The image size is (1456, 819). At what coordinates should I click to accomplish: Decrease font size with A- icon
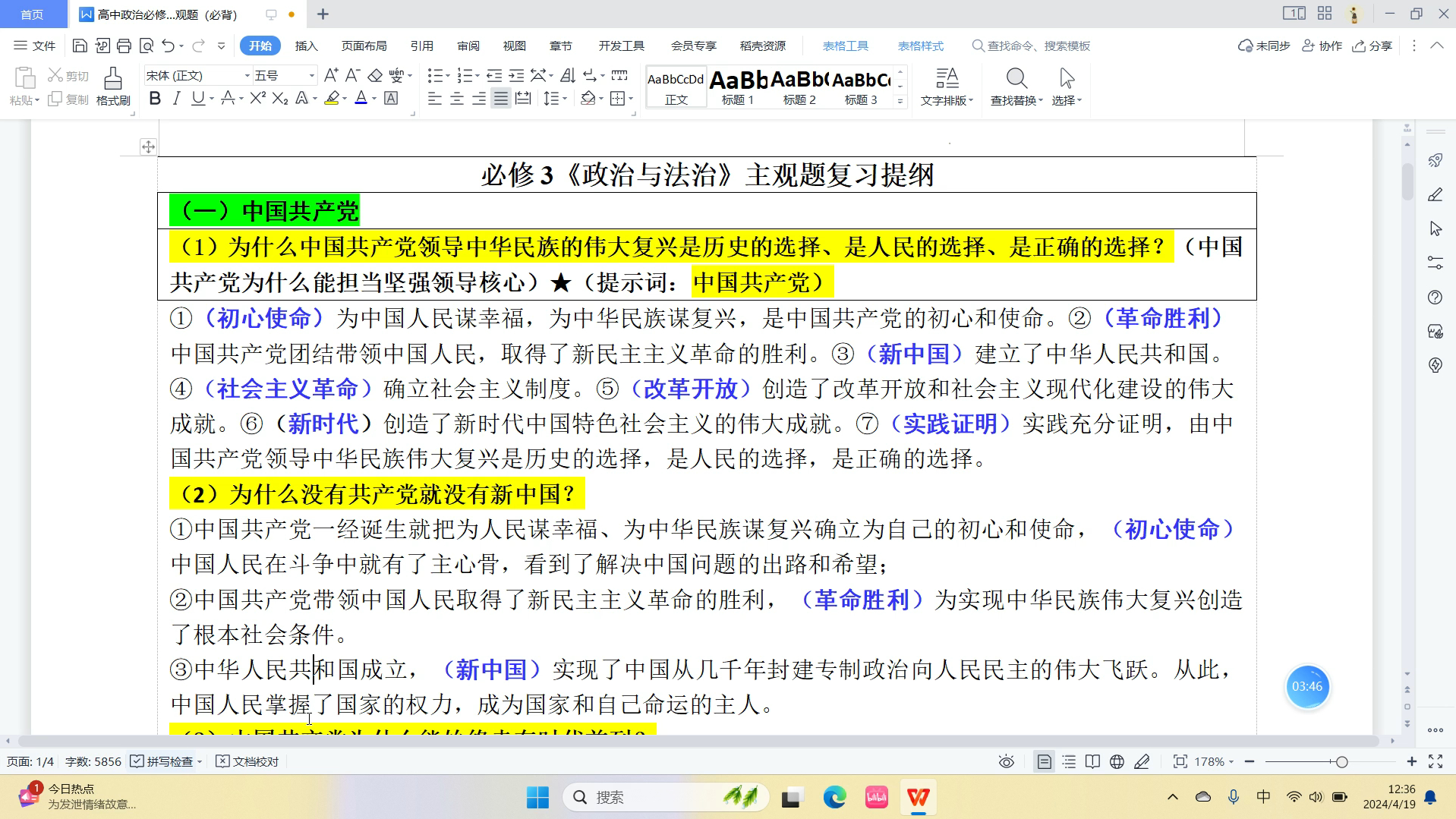point(352,75)
